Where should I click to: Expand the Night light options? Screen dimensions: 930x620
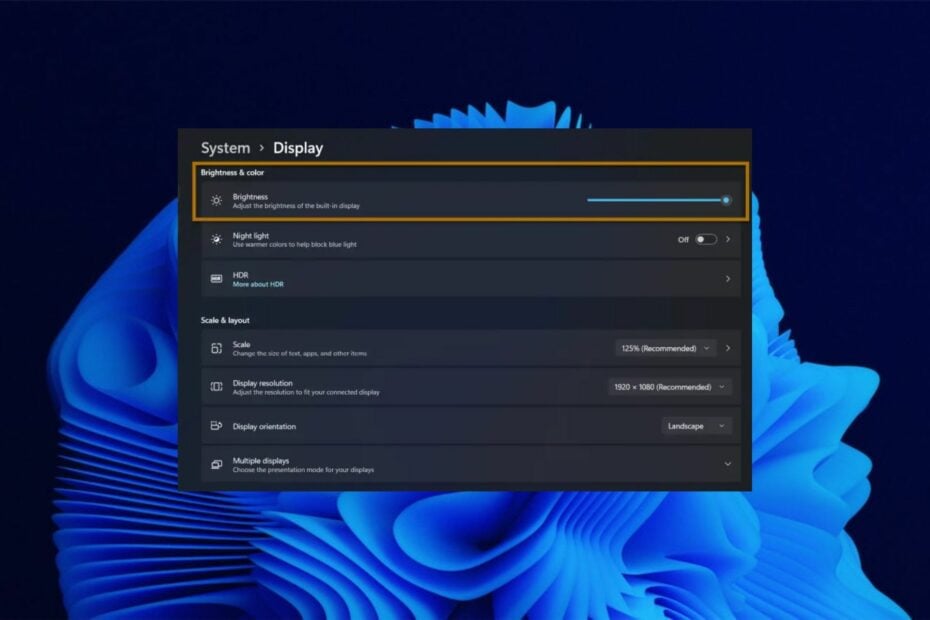(x=728, y=239)
